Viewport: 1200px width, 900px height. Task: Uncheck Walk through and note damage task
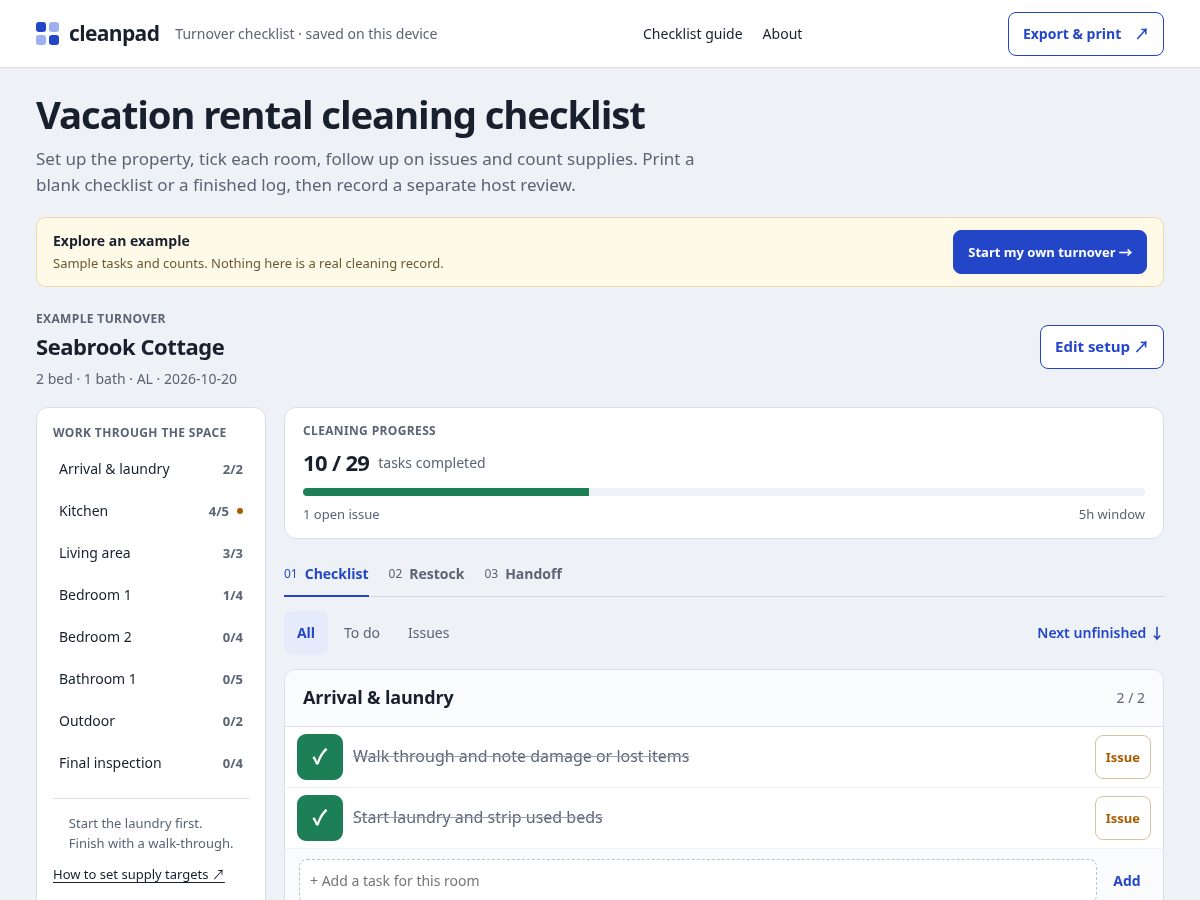pos(320,757)
